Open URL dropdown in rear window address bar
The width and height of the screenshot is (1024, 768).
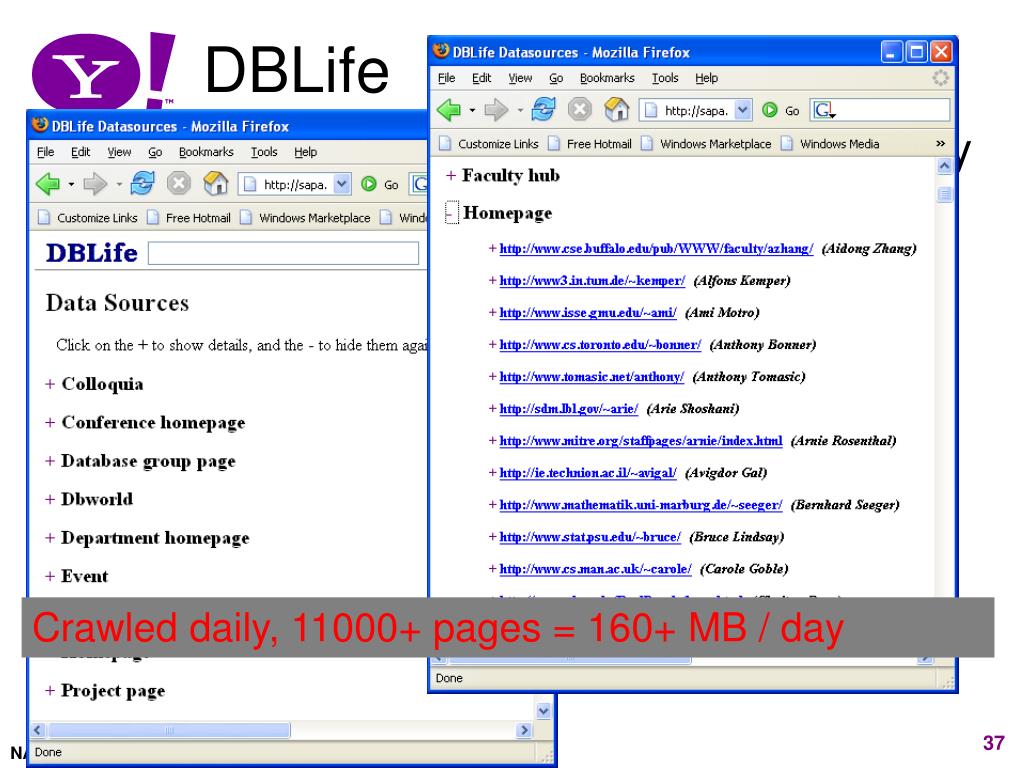pos(342,184)
